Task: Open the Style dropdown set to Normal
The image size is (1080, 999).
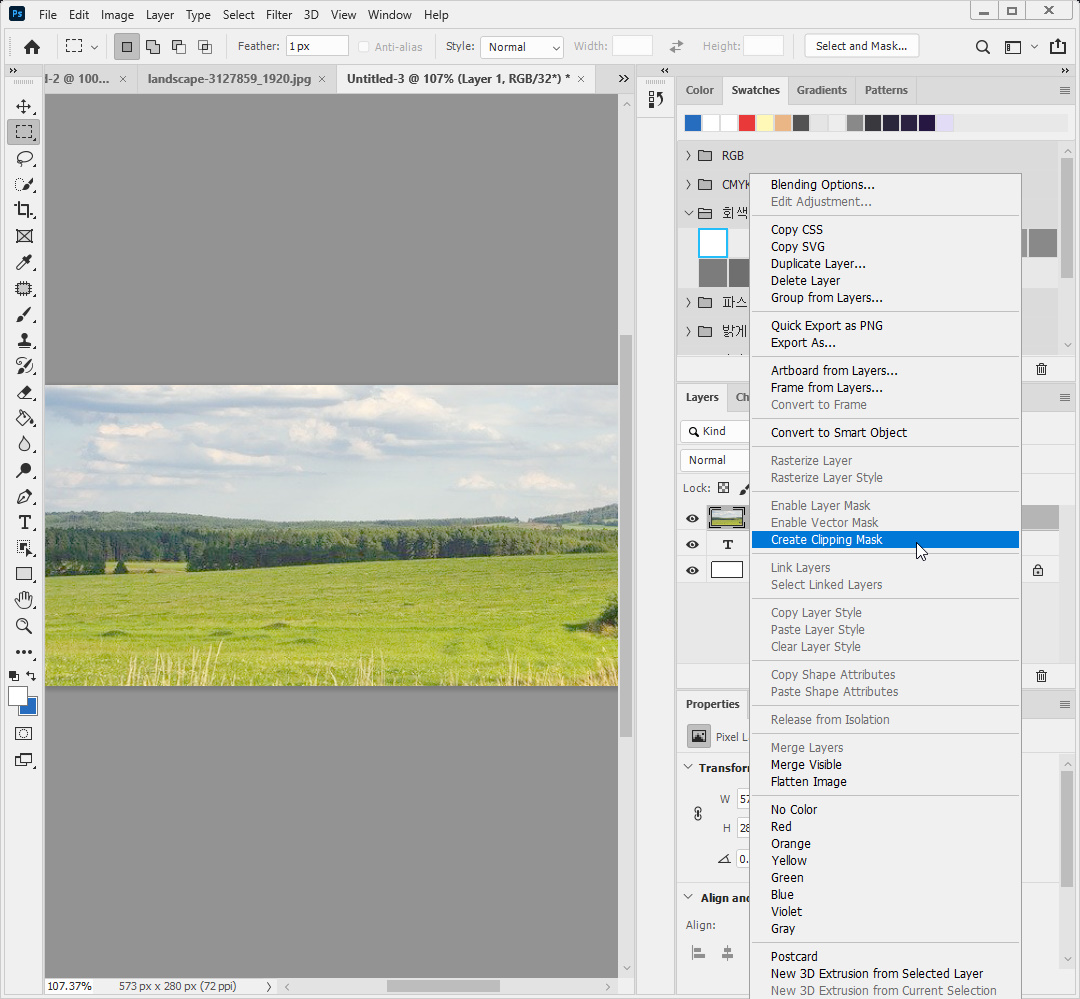Action: coord(521,47)
